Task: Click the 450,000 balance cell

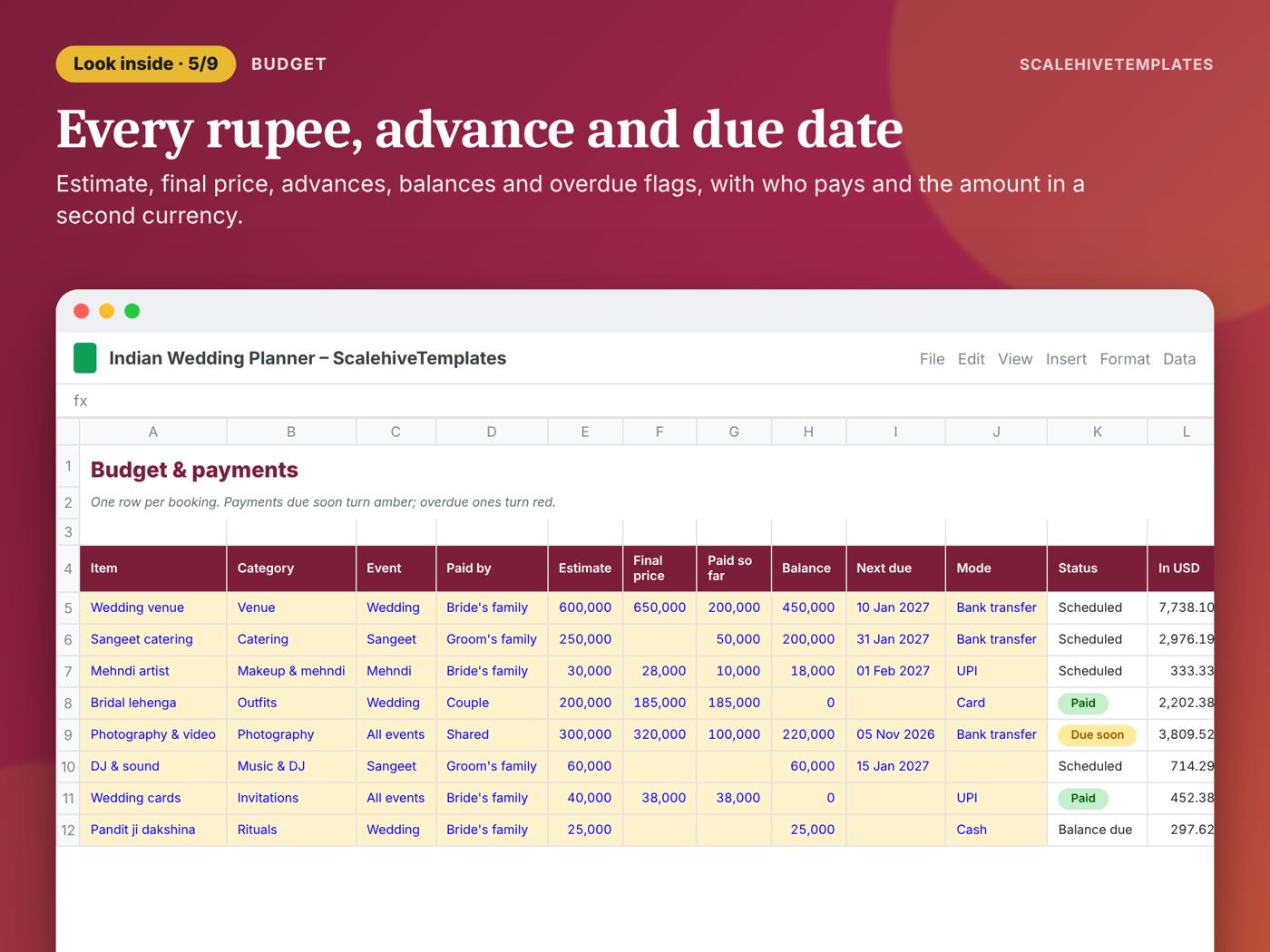Action: [x=808, y=607]
